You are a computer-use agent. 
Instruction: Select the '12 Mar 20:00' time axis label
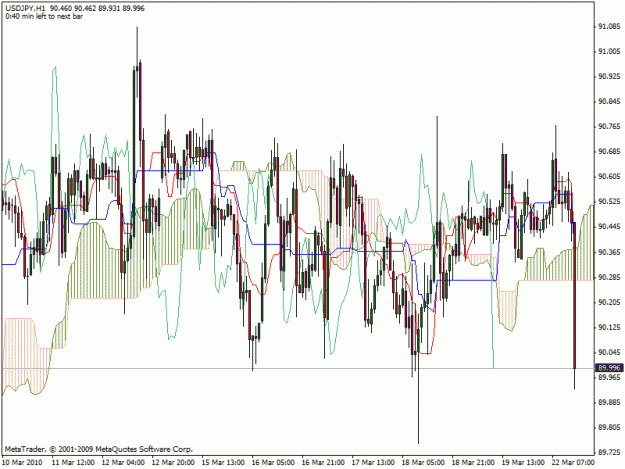coord(173,463)
